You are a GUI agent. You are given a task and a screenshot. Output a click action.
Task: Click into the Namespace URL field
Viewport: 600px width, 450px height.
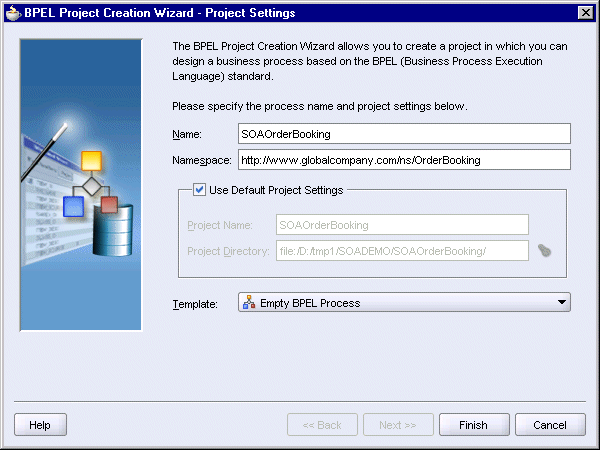(x=404, y=160)
